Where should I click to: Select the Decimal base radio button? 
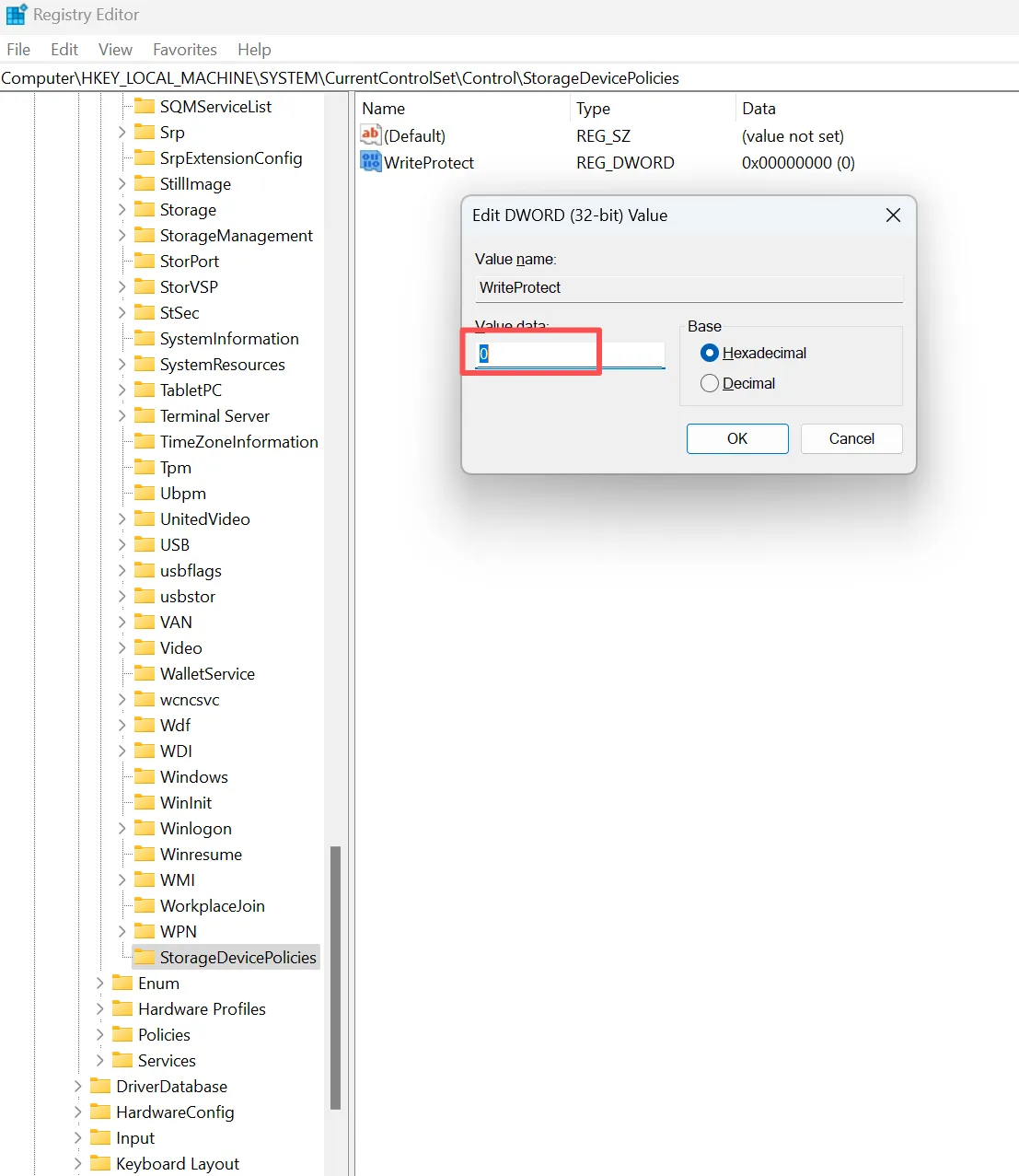click(x=710, y=383)
